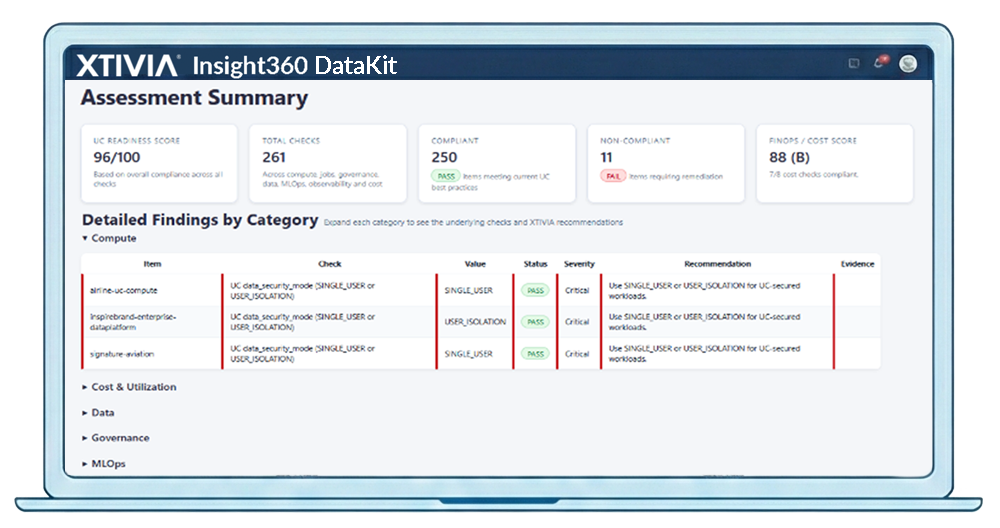
Task: Click the notification bell icon
Action: point(879,63)
